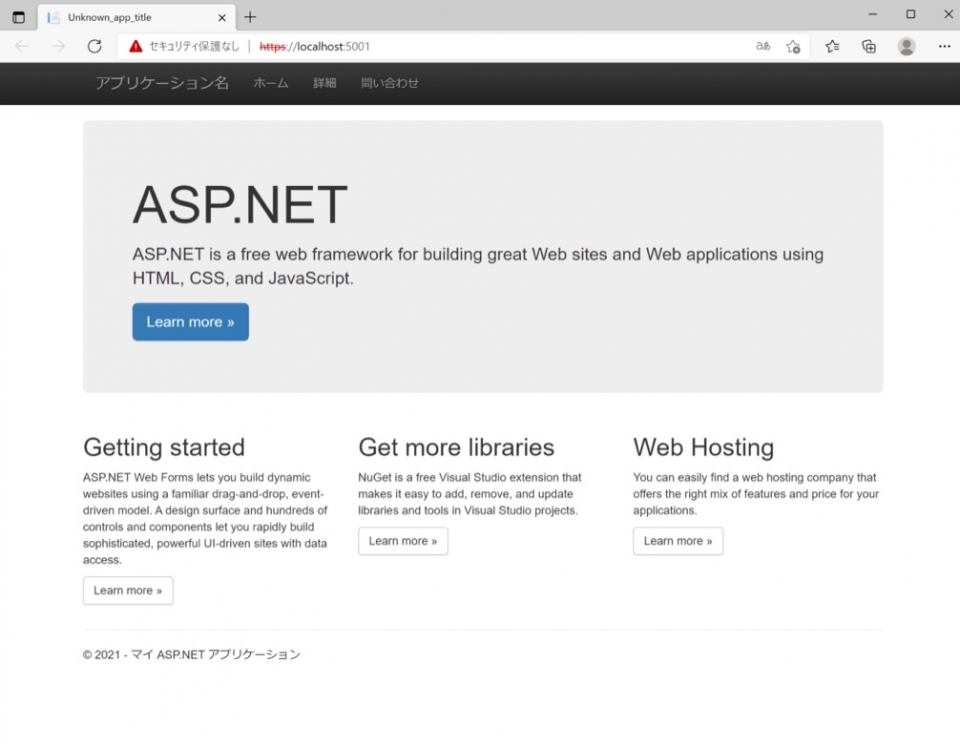This screenshot has width=960, height=745.
Task: Open Collections in the browser toolbar
Action: [x=869, y=46]
